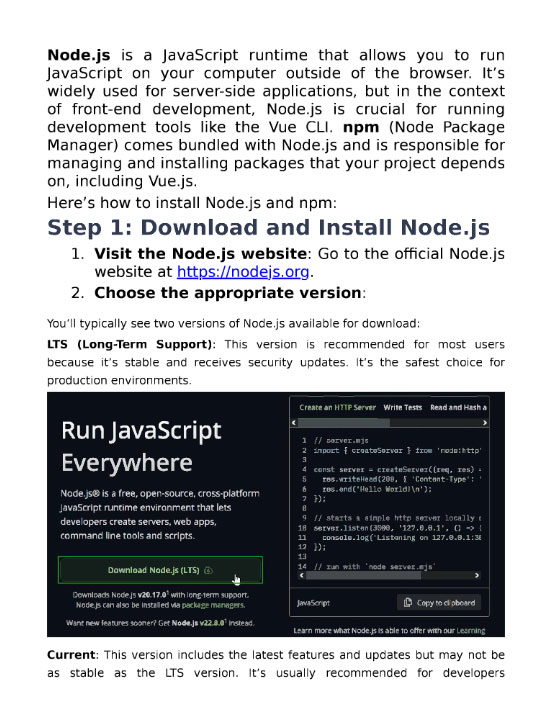This screenshot has height=726, width=555.
Task: Click the clipboard icon beside Copy
Action: click(x=408, y=602)
